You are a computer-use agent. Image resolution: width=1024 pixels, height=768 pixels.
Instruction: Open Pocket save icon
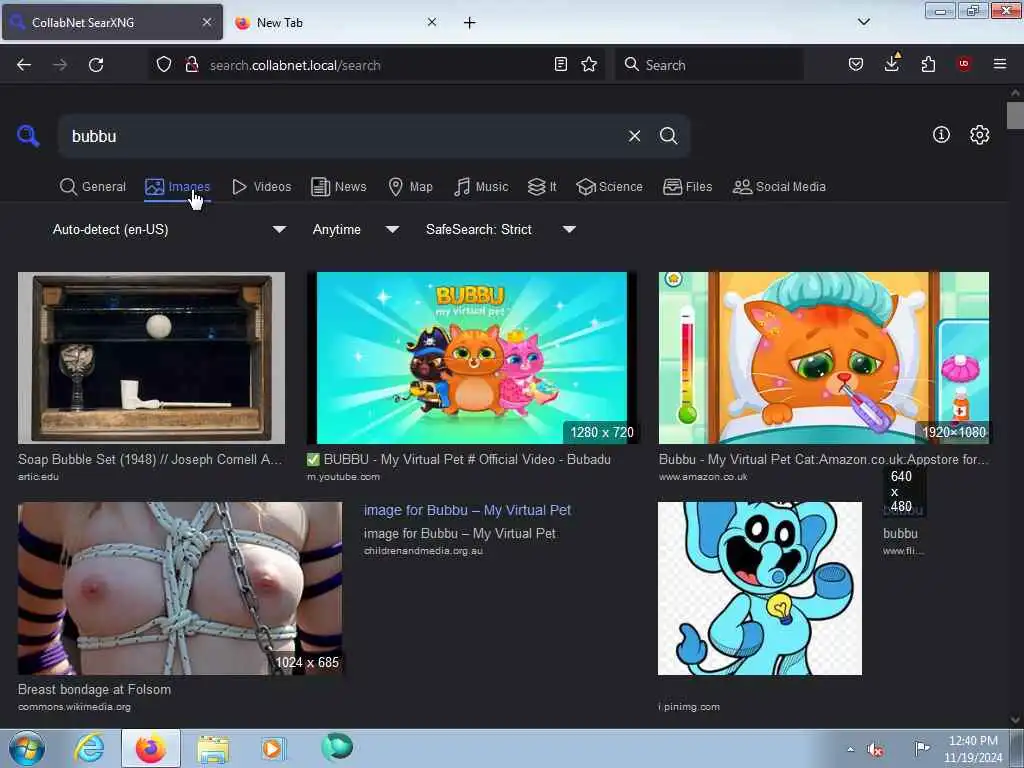[x=856, y=64]
